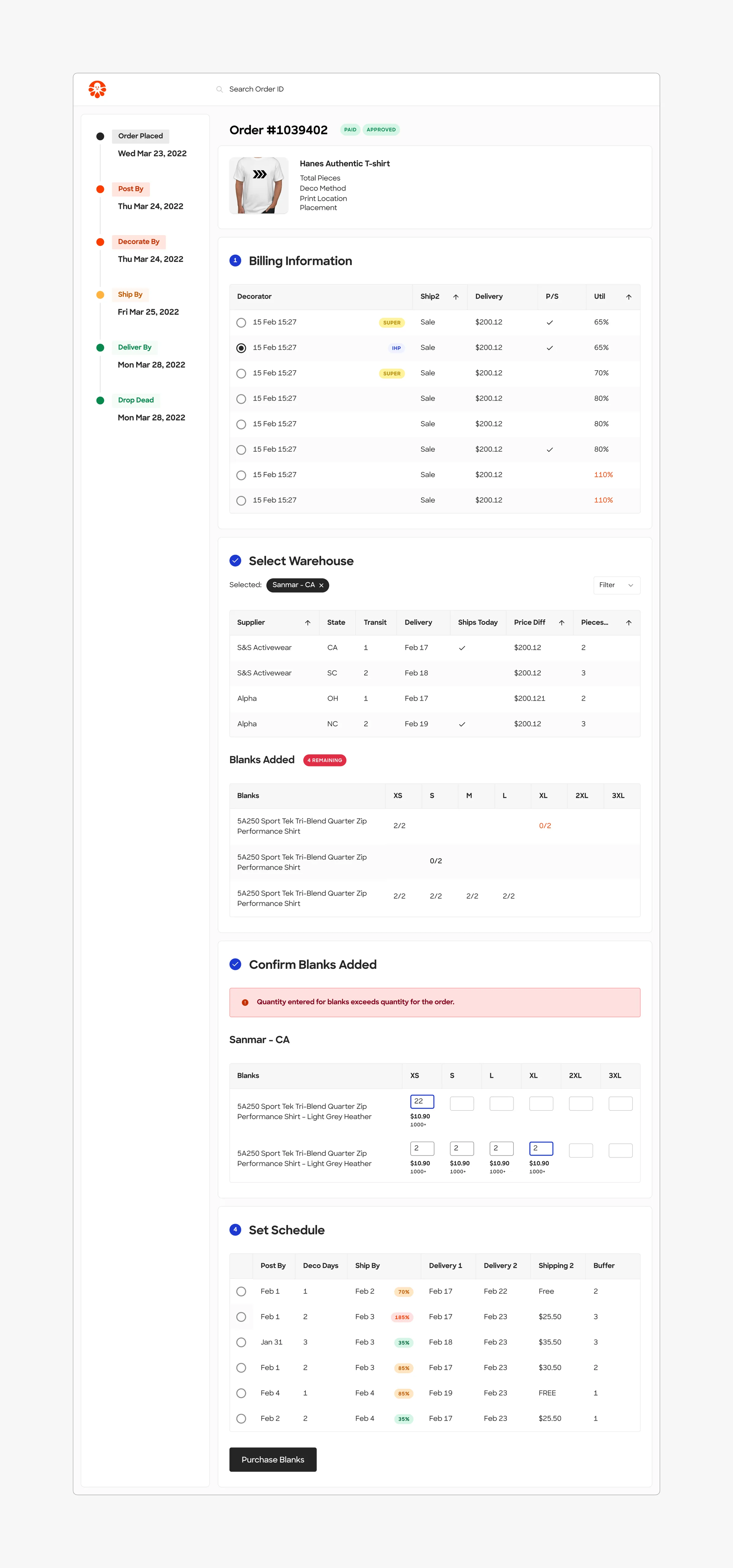Click Set Schedule step 4 badge
Screen dimensions: 733x1568
(235, 1229)
